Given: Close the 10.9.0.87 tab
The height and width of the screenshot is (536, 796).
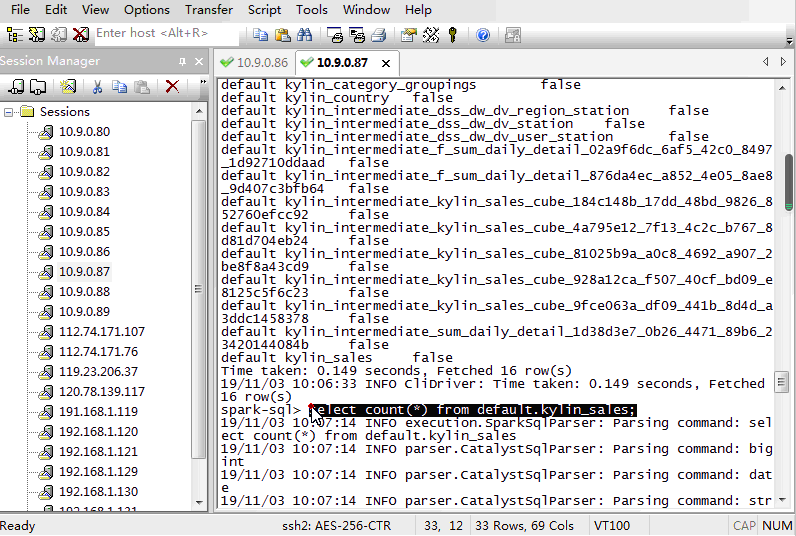Looking at the screenshot, I should (x=386, y=63).
